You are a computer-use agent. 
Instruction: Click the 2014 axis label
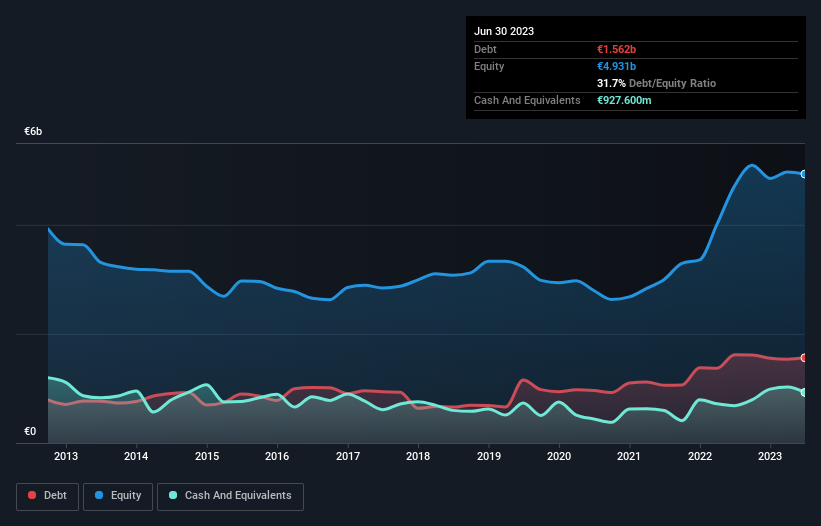(x=136, y=456)
